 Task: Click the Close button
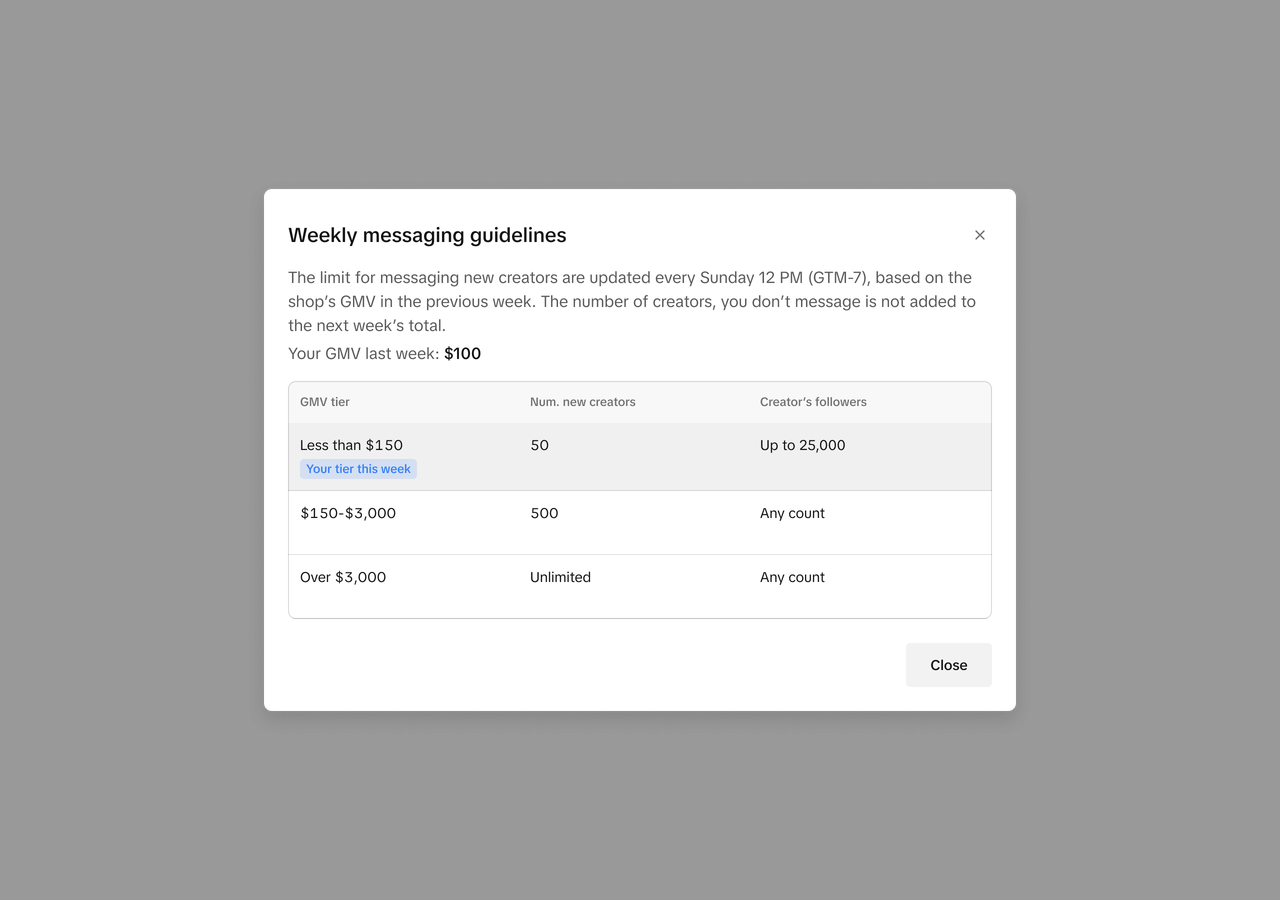pos(948,665)
